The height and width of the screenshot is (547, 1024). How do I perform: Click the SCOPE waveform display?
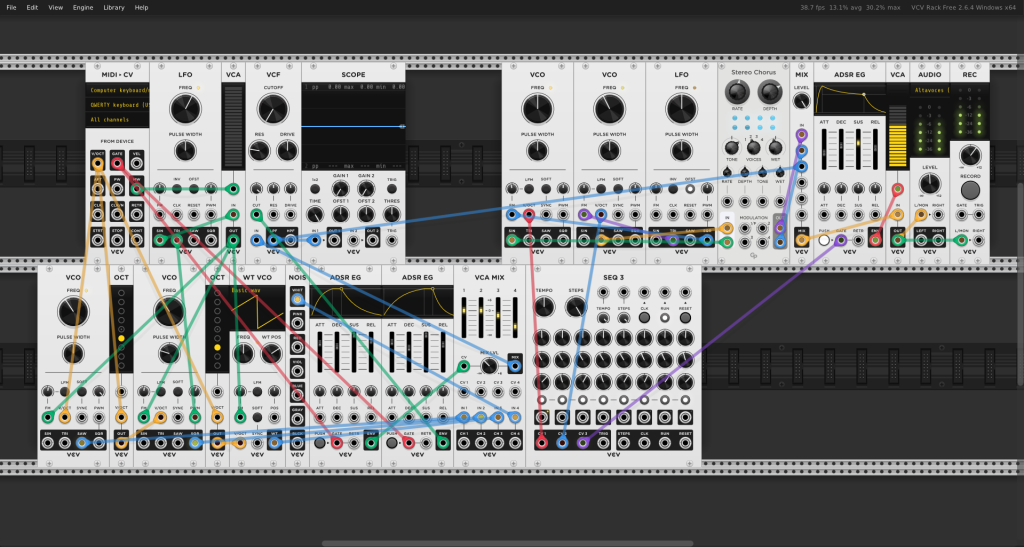[353, 127]
